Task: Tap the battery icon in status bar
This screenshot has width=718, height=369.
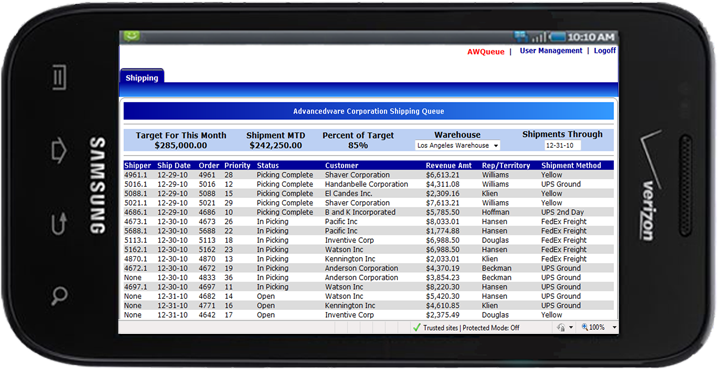Action: point(558,37)
